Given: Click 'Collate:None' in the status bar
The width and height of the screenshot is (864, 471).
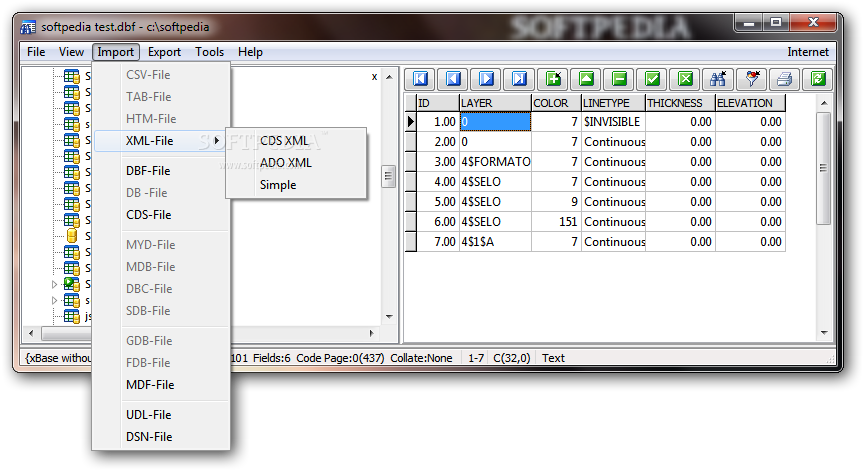Looking at the screenshot, I should (421, 358).
